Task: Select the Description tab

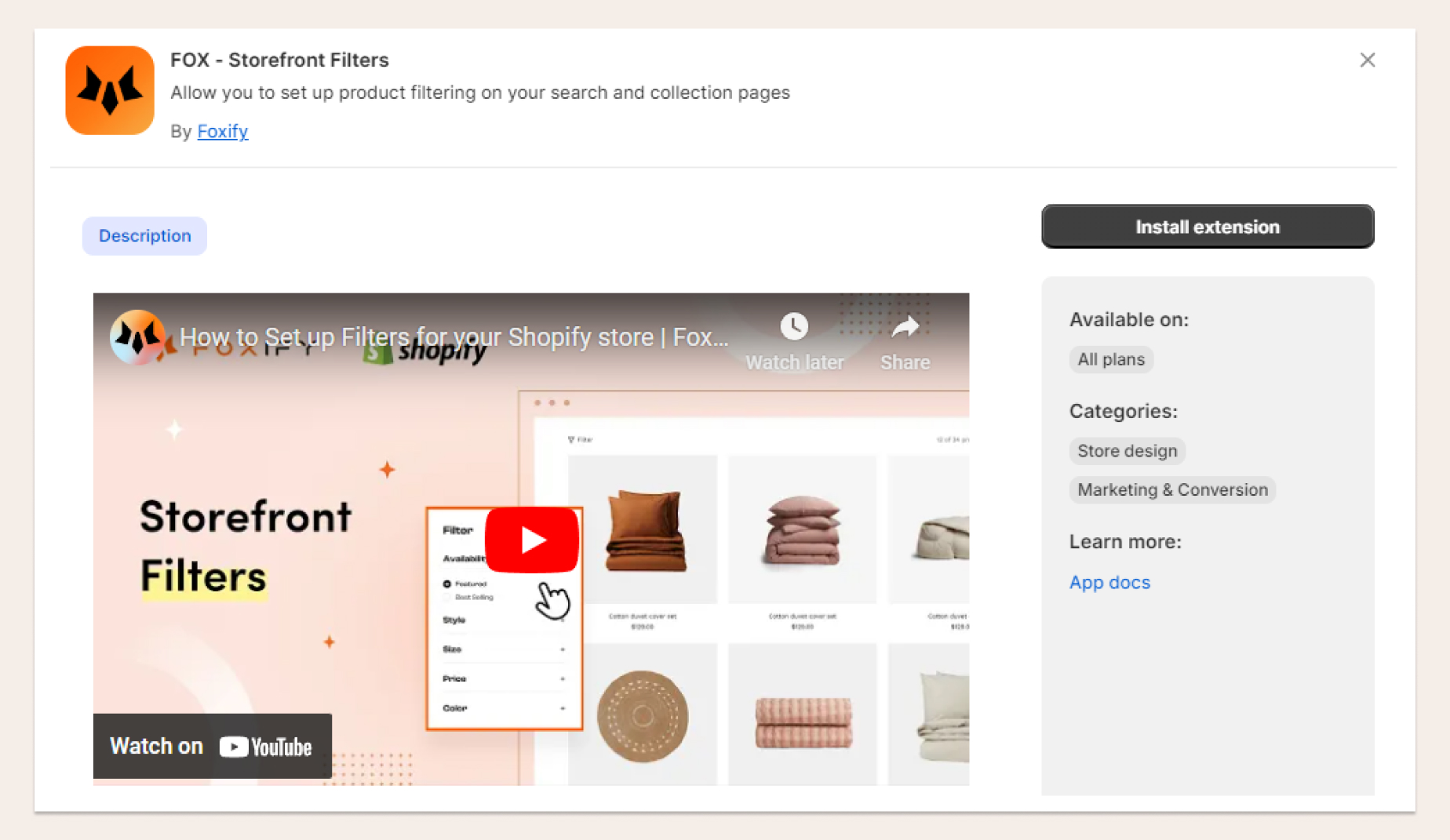Action: click(144, 235)
